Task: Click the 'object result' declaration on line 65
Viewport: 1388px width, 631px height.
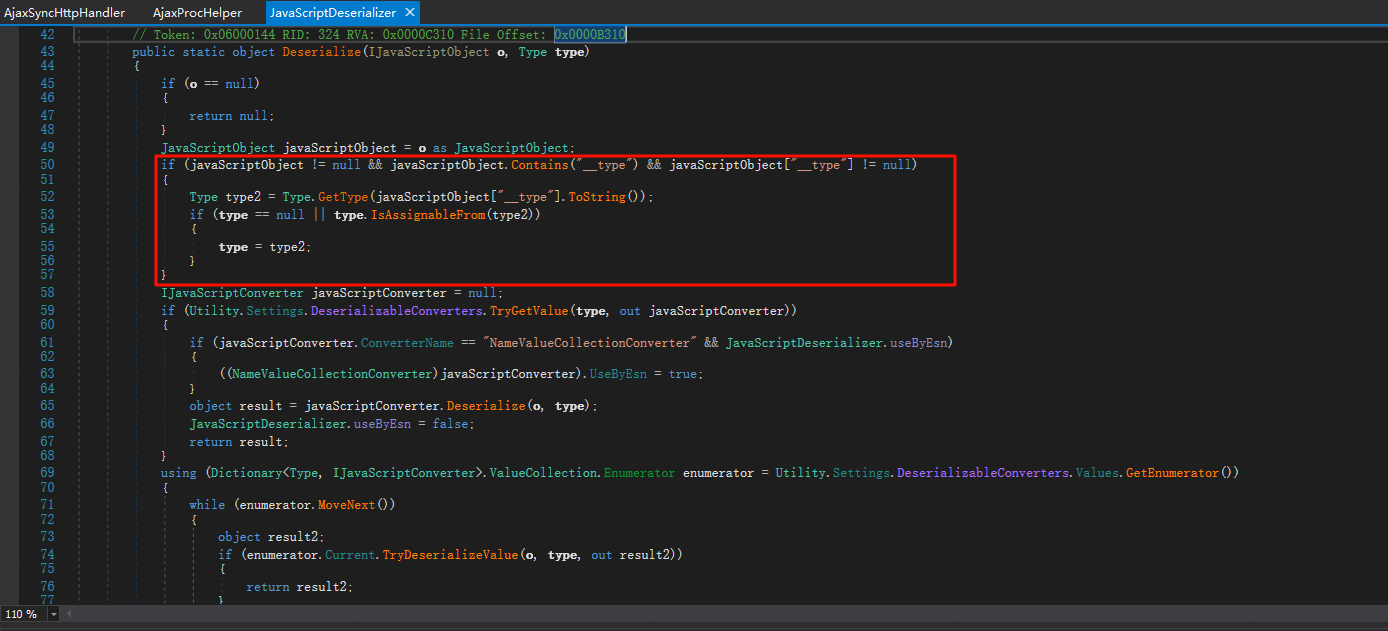Action: 236,406
